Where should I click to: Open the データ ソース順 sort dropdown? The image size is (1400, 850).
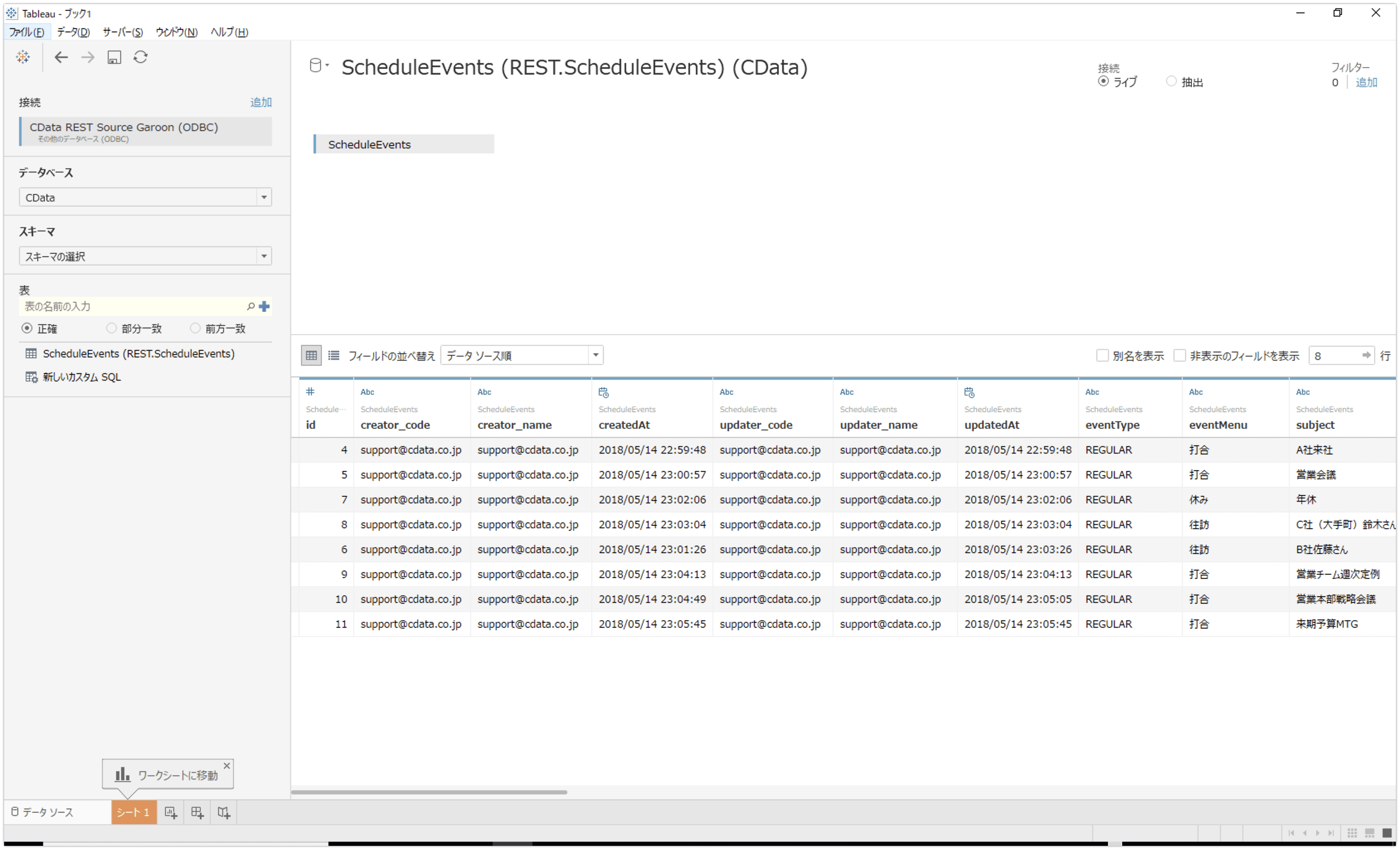[595, 356]
